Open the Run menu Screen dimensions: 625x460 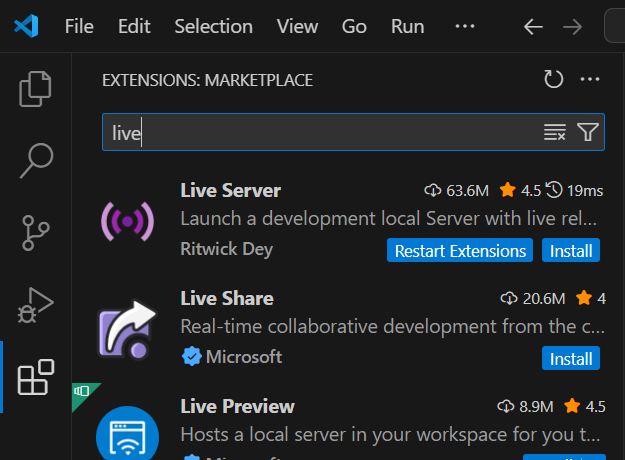coord(407,27)
